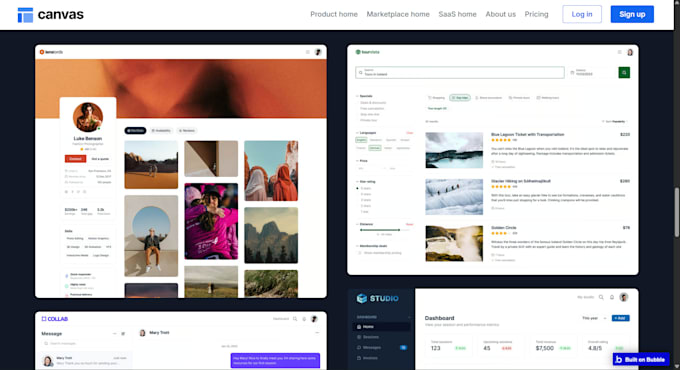Click the calendar date field beside search
Image resolution: width=680 pixels, height=370 pixels.
[x=592, y=72]
